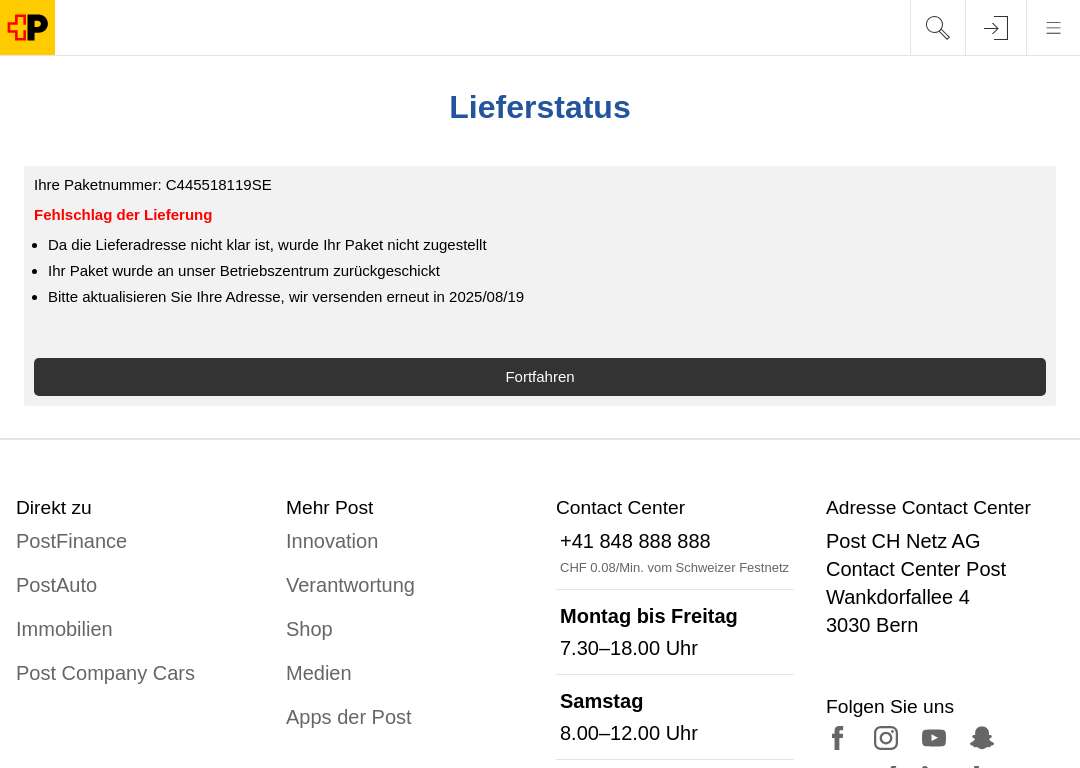This screenshot has width=1080, height=768.
Task: Click the Lieferstatus heading
Action: tap(540, 107)
